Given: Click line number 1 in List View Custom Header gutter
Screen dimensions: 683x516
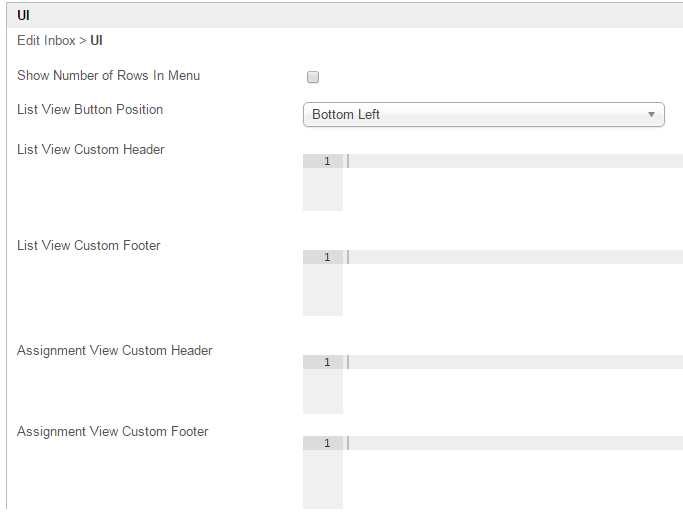Looking at the screenshot, I should (326, 162).
